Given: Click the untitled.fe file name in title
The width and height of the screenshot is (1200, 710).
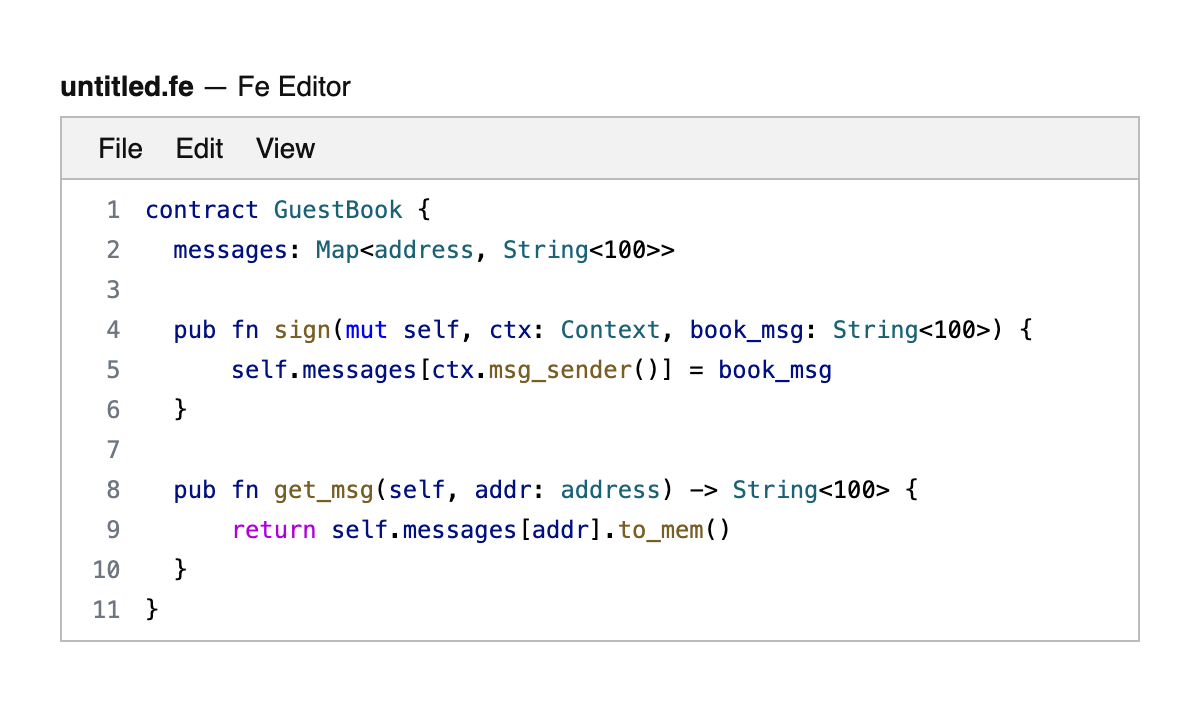Looking at the screenshot, I should (127, 87).
